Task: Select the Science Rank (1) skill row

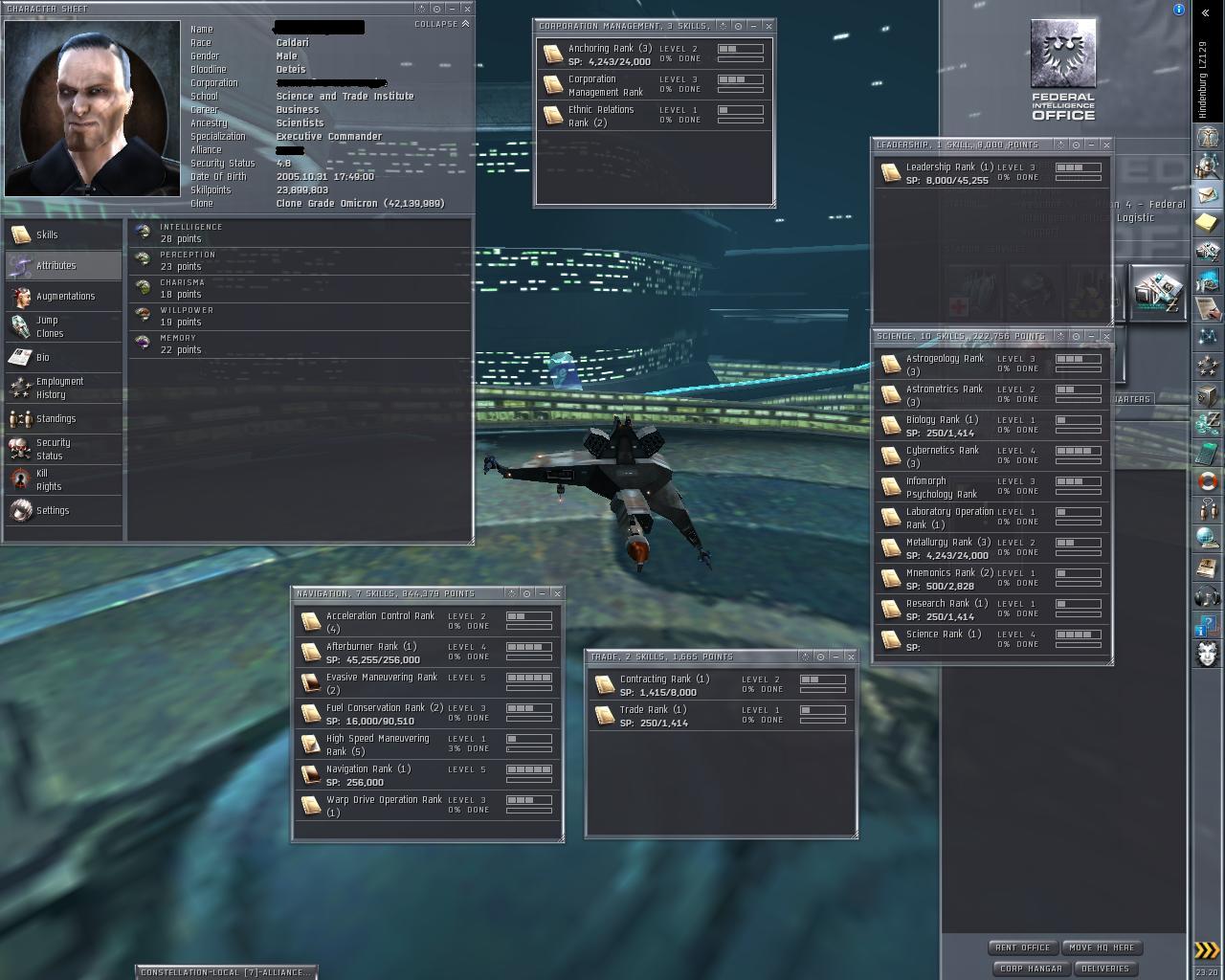Action: point(992,640)
